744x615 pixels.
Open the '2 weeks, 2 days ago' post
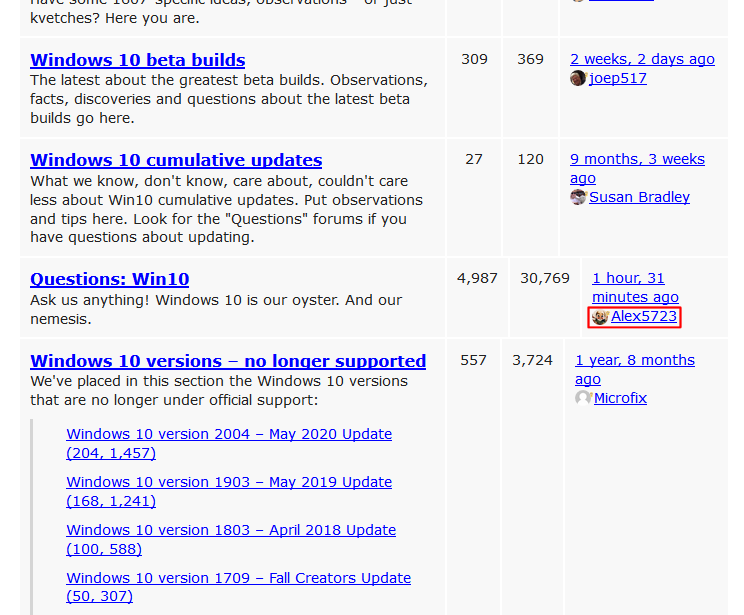[642, 59]
